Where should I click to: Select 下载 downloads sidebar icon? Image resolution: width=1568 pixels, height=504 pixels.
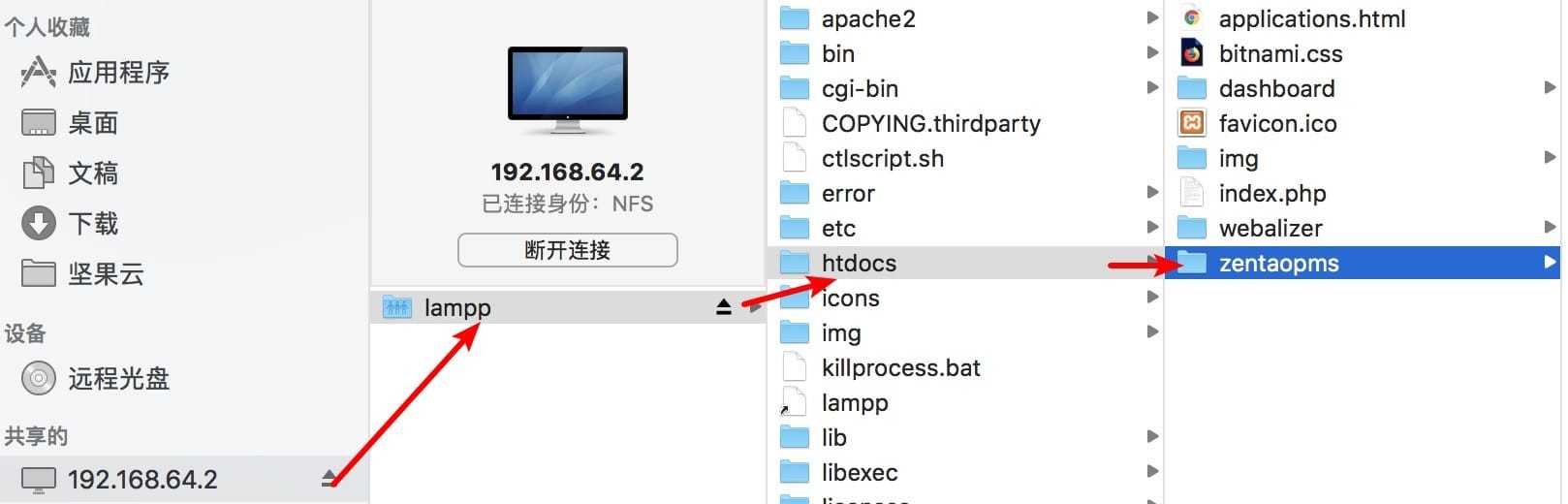coord(39,223)
